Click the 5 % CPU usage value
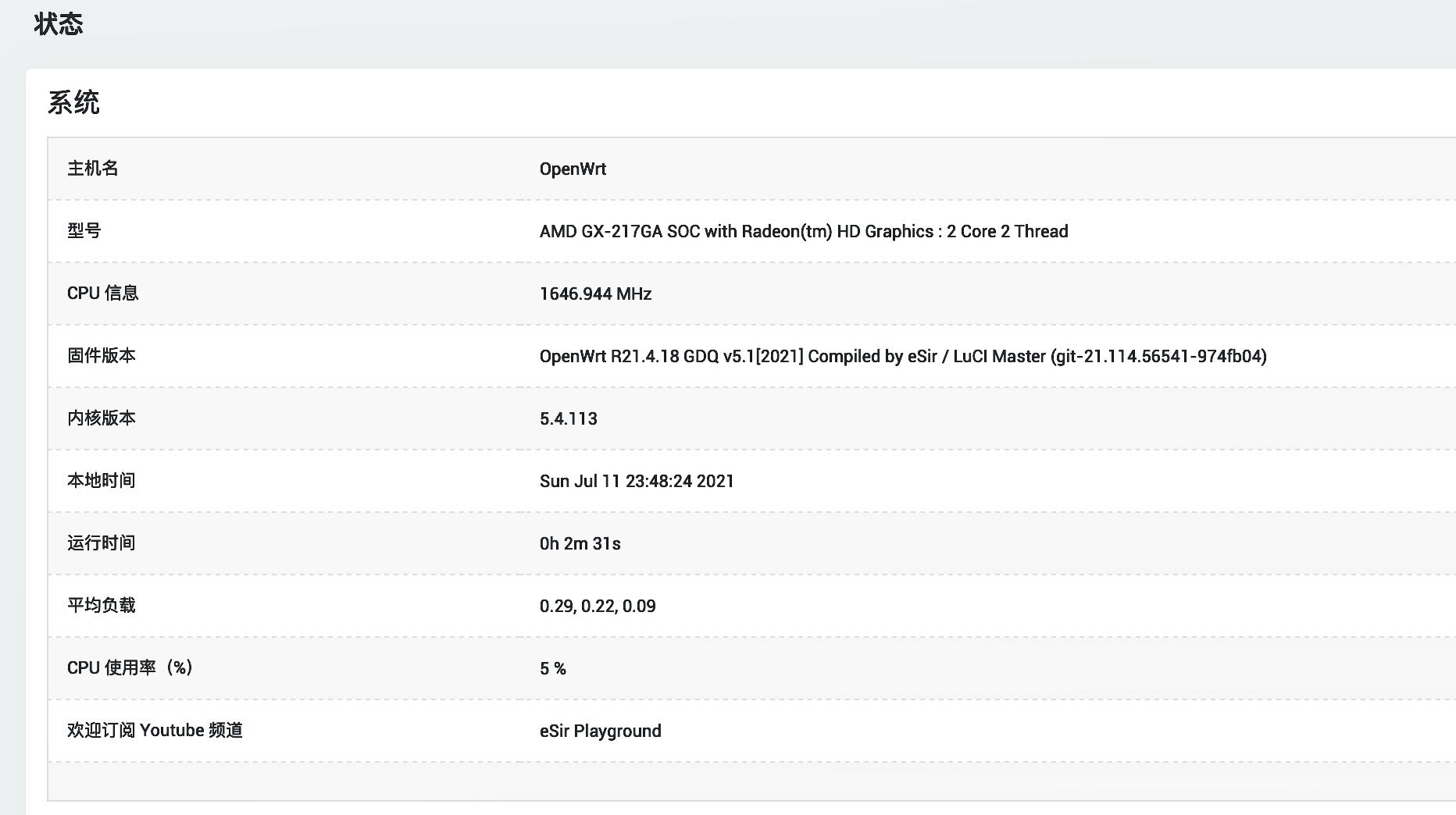The height and width of the screenshot is (815, 1456). click(552, 669)
